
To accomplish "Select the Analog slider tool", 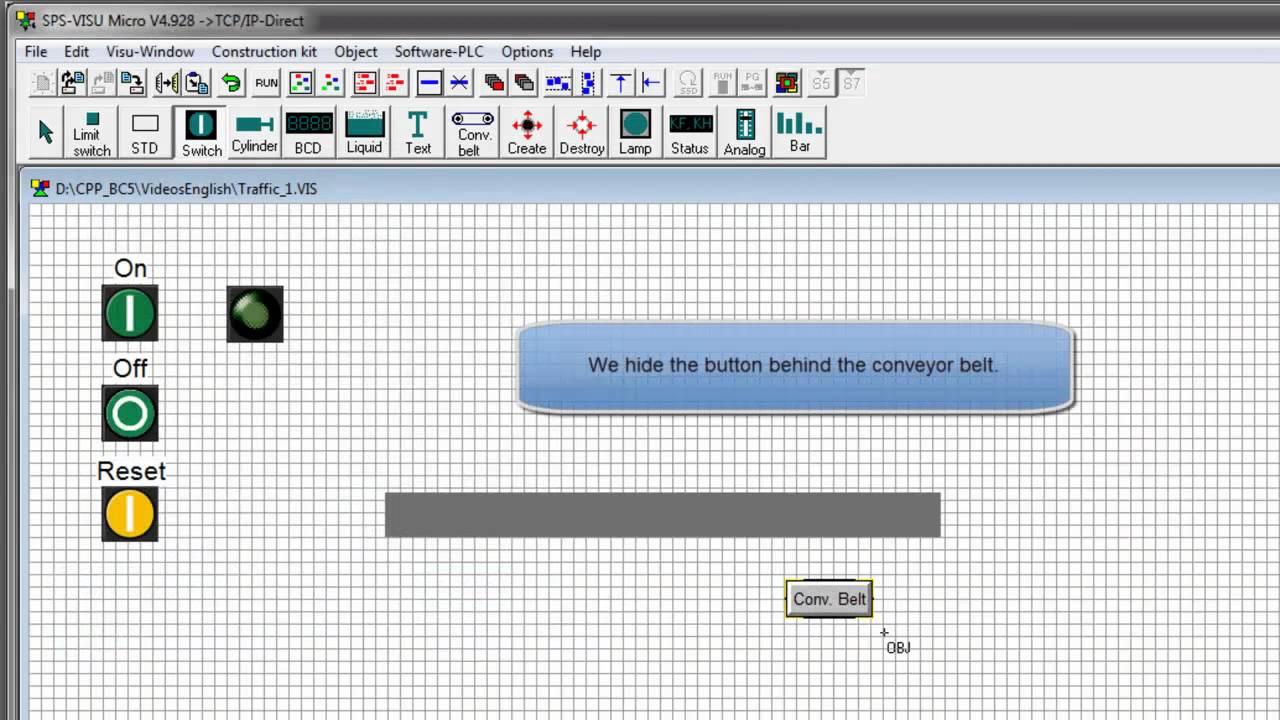I will [745, 133].
